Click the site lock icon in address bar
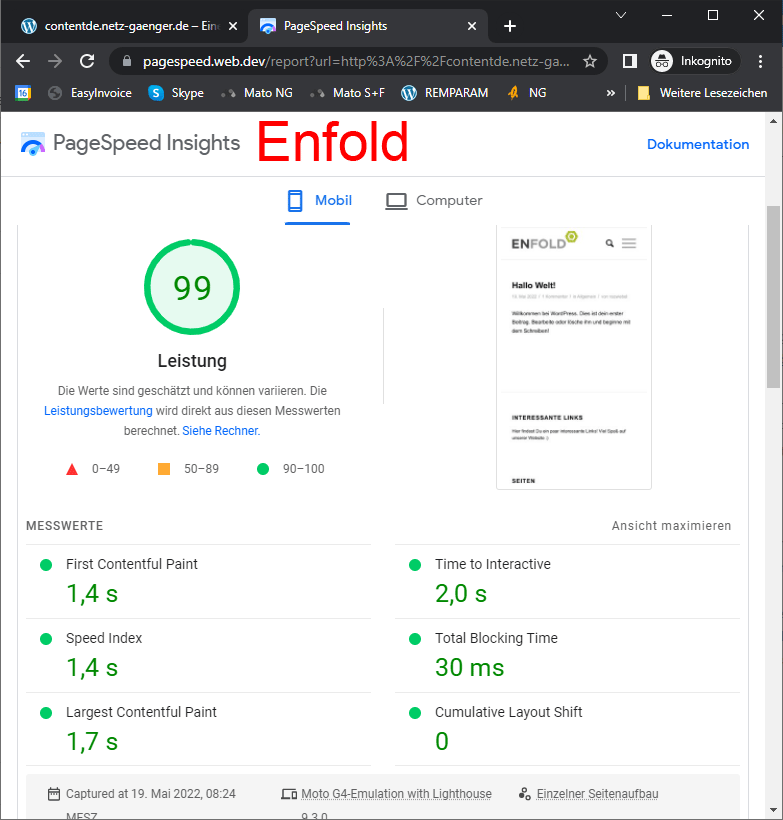This screenshot has width=783, height=820. [x=127, y=61]
